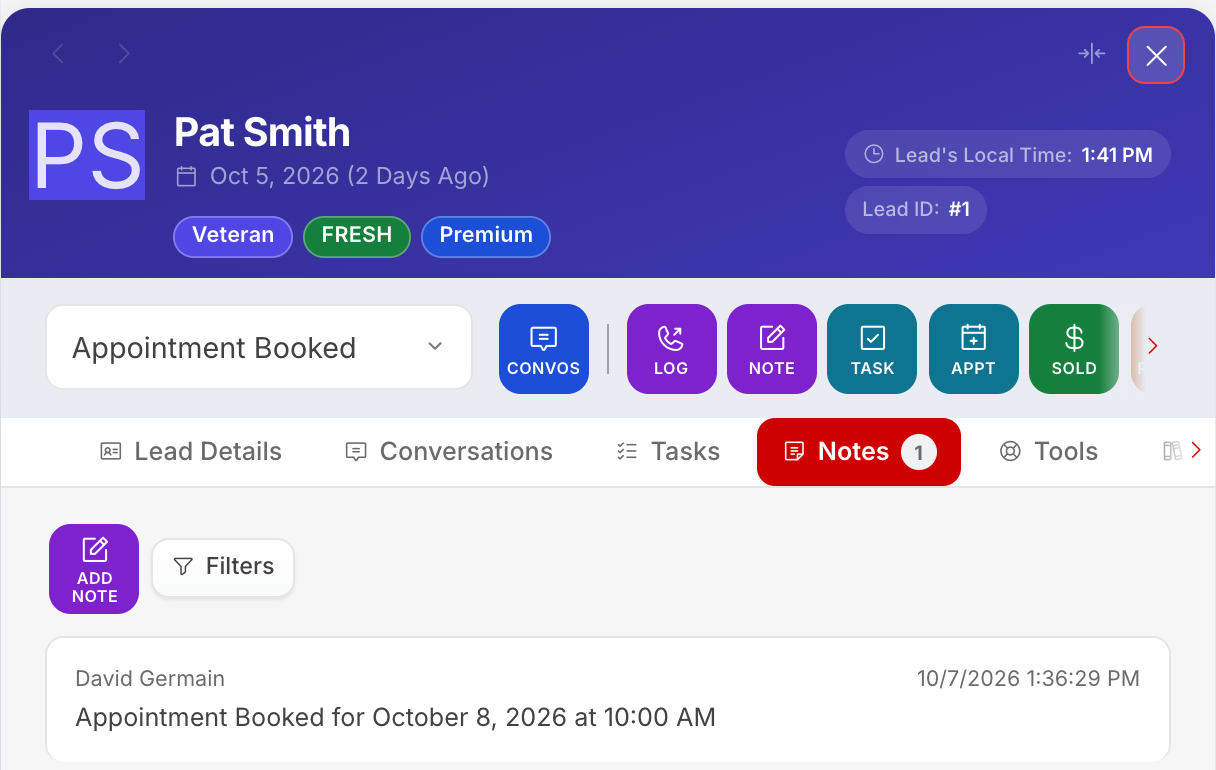This screenshot has width=1216, height=770.
Task: Show more action buttons red arrow
Action: [x=1153, y=346]
